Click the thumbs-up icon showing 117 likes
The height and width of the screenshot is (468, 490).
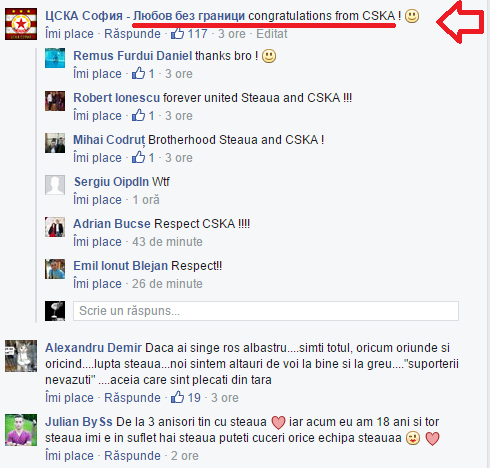(177, 33)
